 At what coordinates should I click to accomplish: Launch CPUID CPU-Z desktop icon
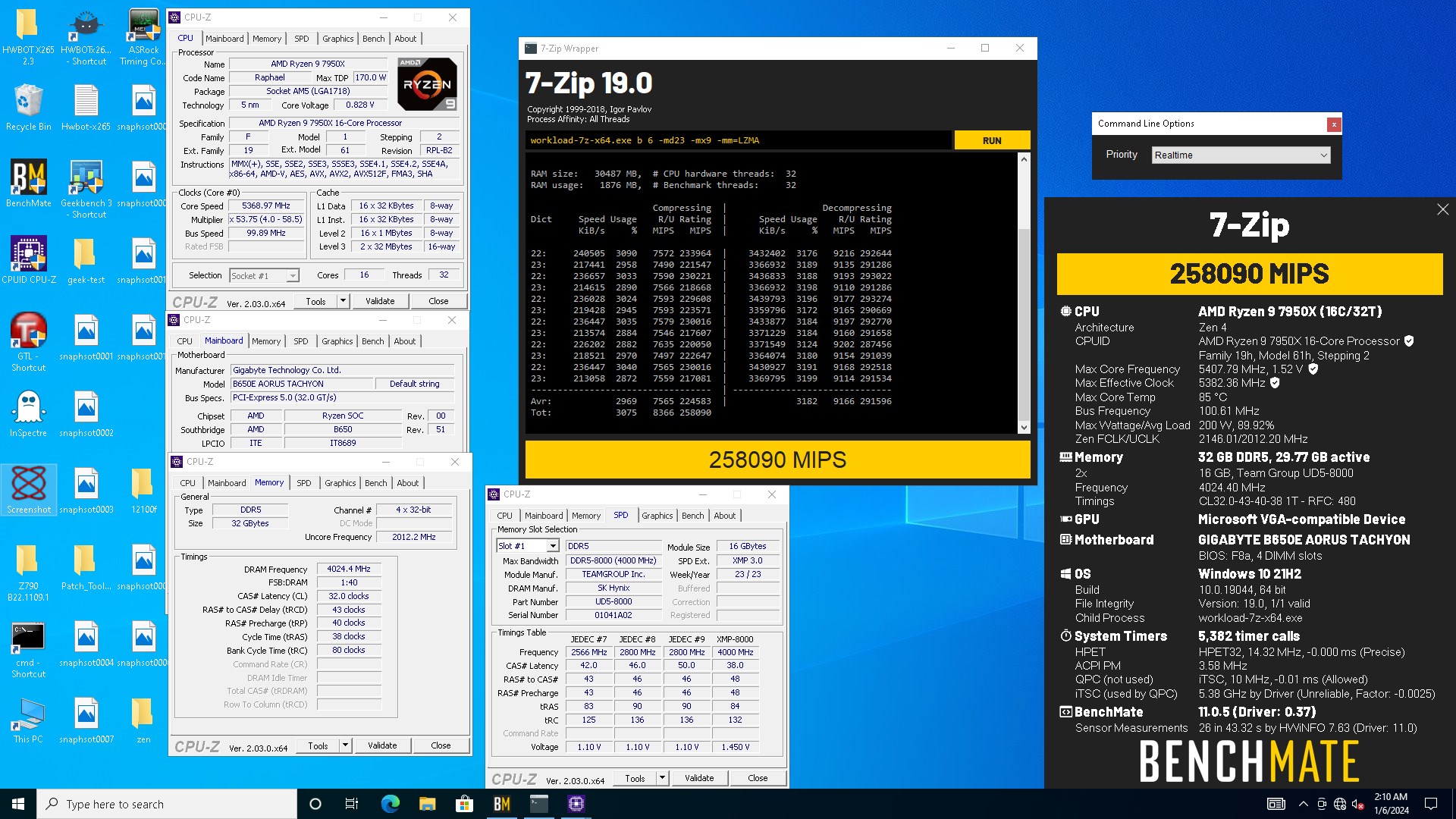click(28, 260)
